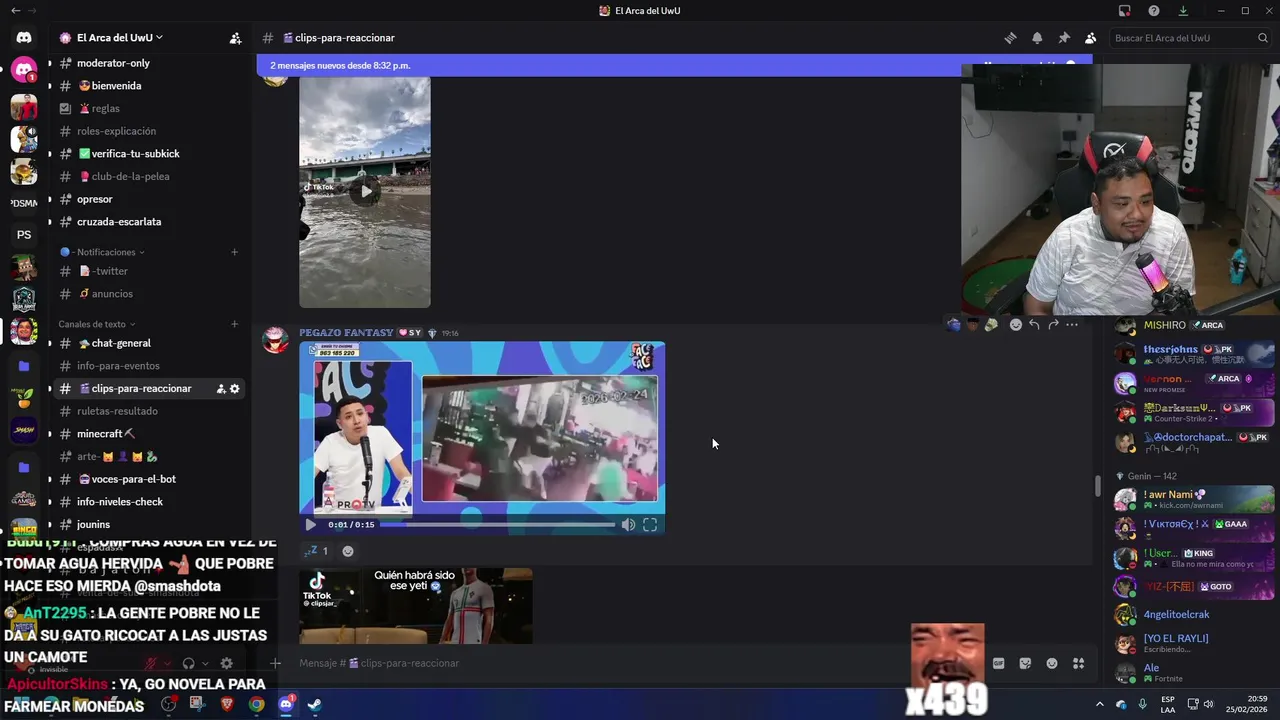Open the apps launcher icon in message bar
This screenshot has width=1280, height=720.
click(x=1078, y=663)
